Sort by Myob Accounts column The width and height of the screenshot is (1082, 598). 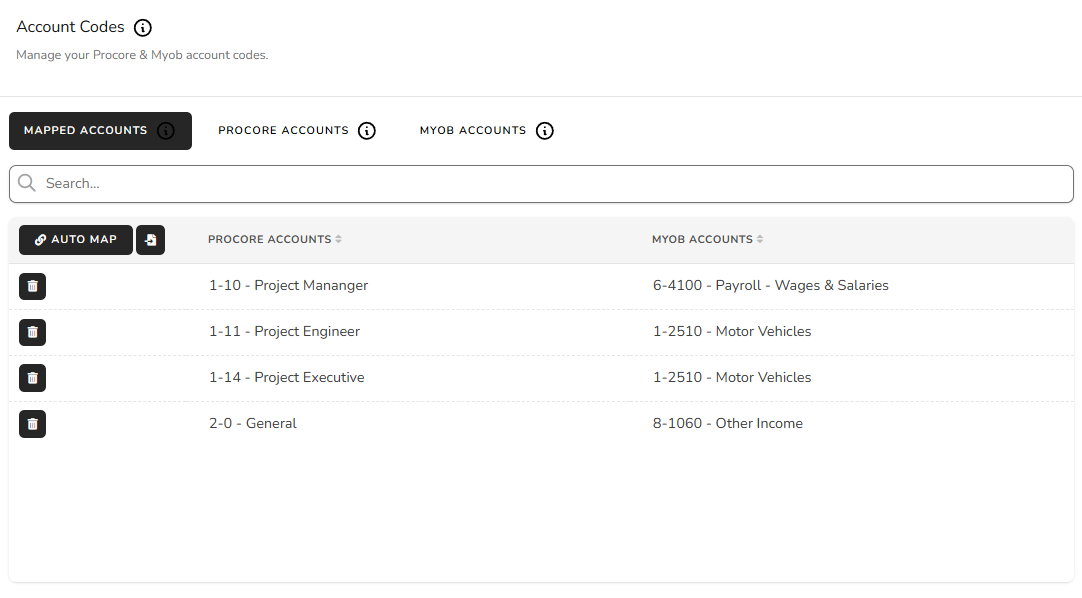(707, 239)
